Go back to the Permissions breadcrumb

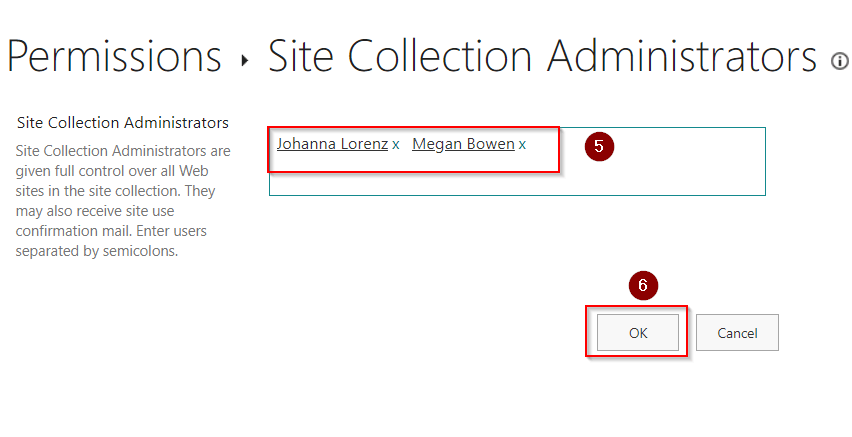[x=114, y=56]
